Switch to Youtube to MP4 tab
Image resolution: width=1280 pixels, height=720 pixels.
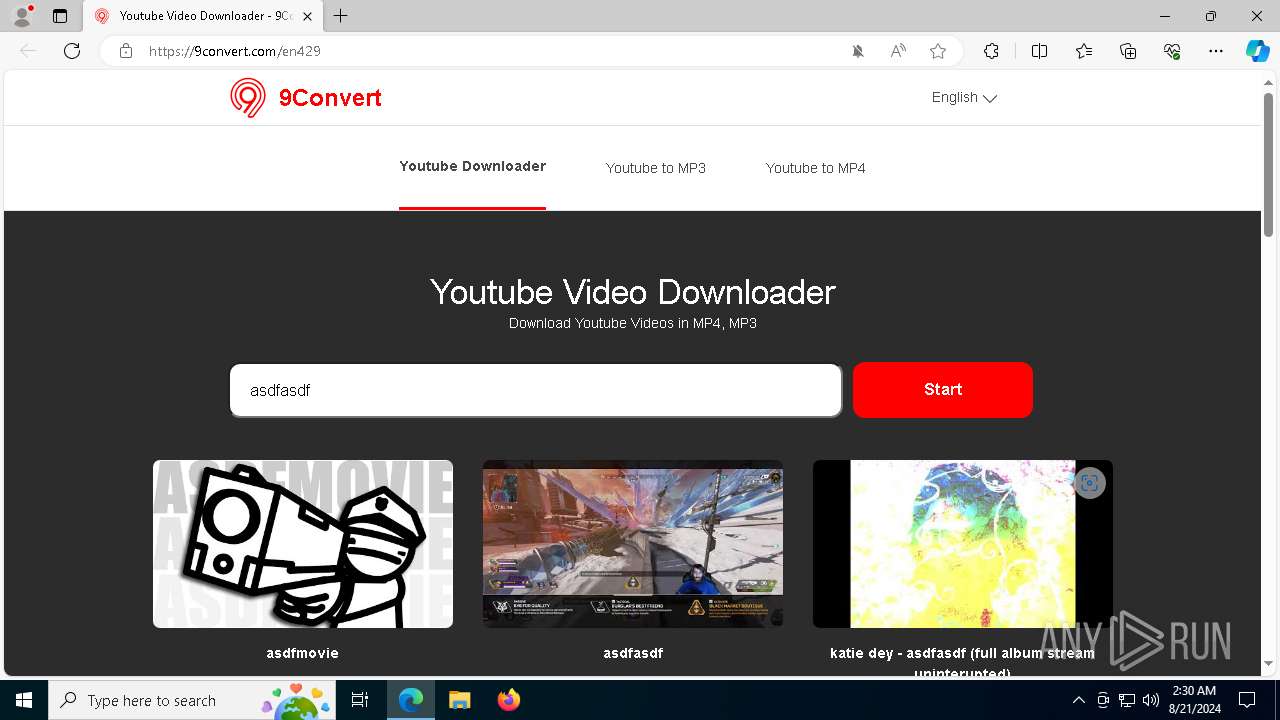[816, 168]
